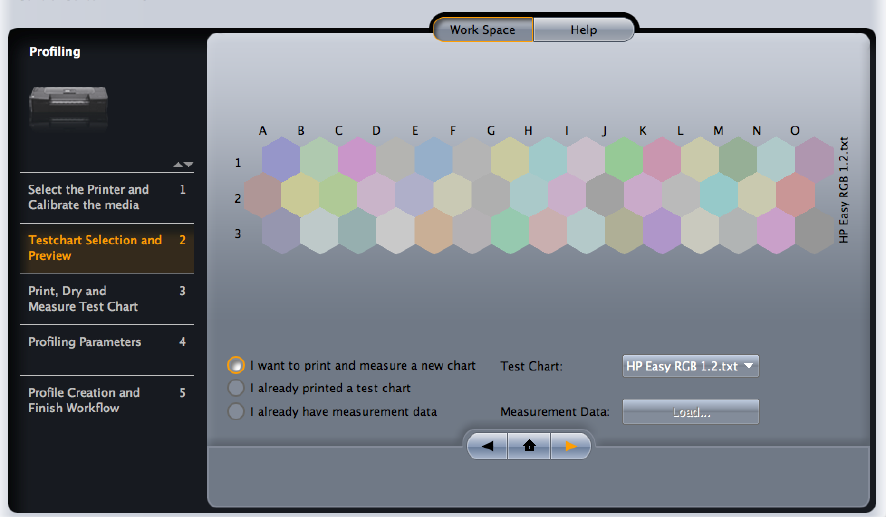Screen dimensions: 886x517
Task: Open step 3 Print, Dry and Measure Test Chart
Action: coord(107,299)
